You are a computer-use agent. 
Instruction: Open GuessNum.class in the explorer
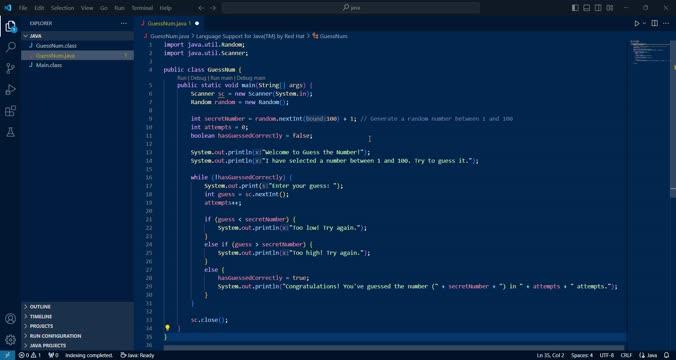[x=78, y=46]
